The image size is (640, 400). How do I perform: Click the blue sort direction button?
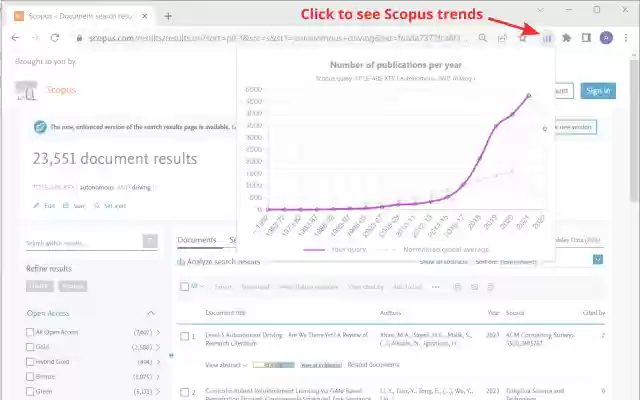598,259
